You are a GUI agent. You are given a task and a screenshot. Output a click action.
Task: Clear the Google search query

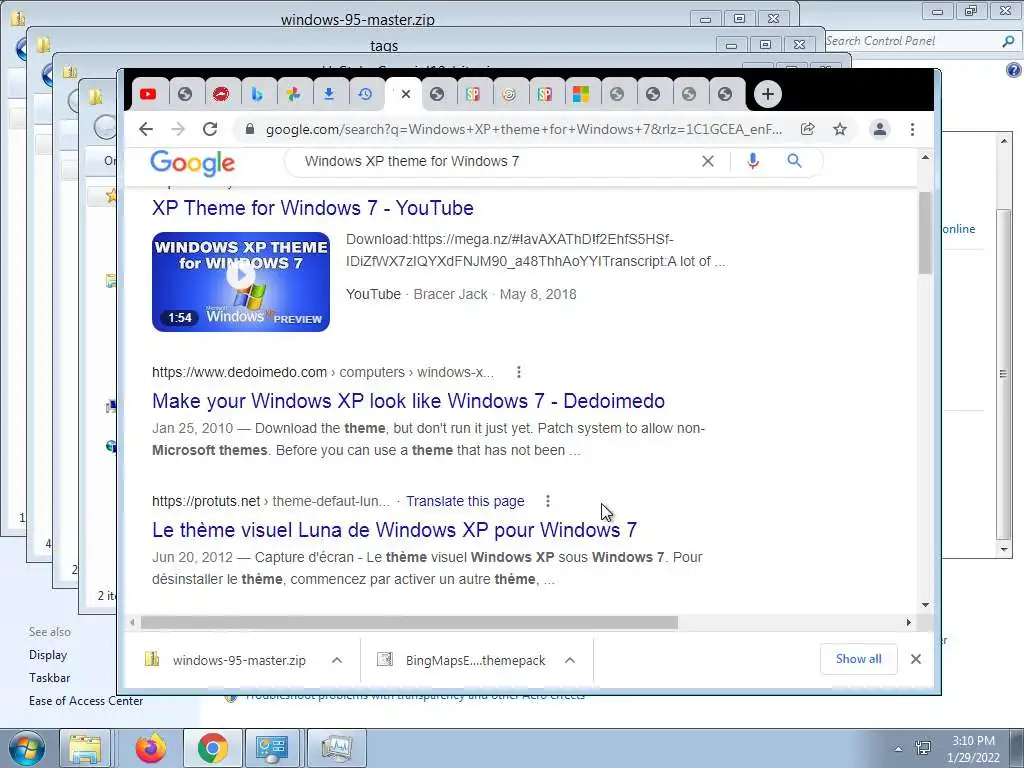[708, 161]
